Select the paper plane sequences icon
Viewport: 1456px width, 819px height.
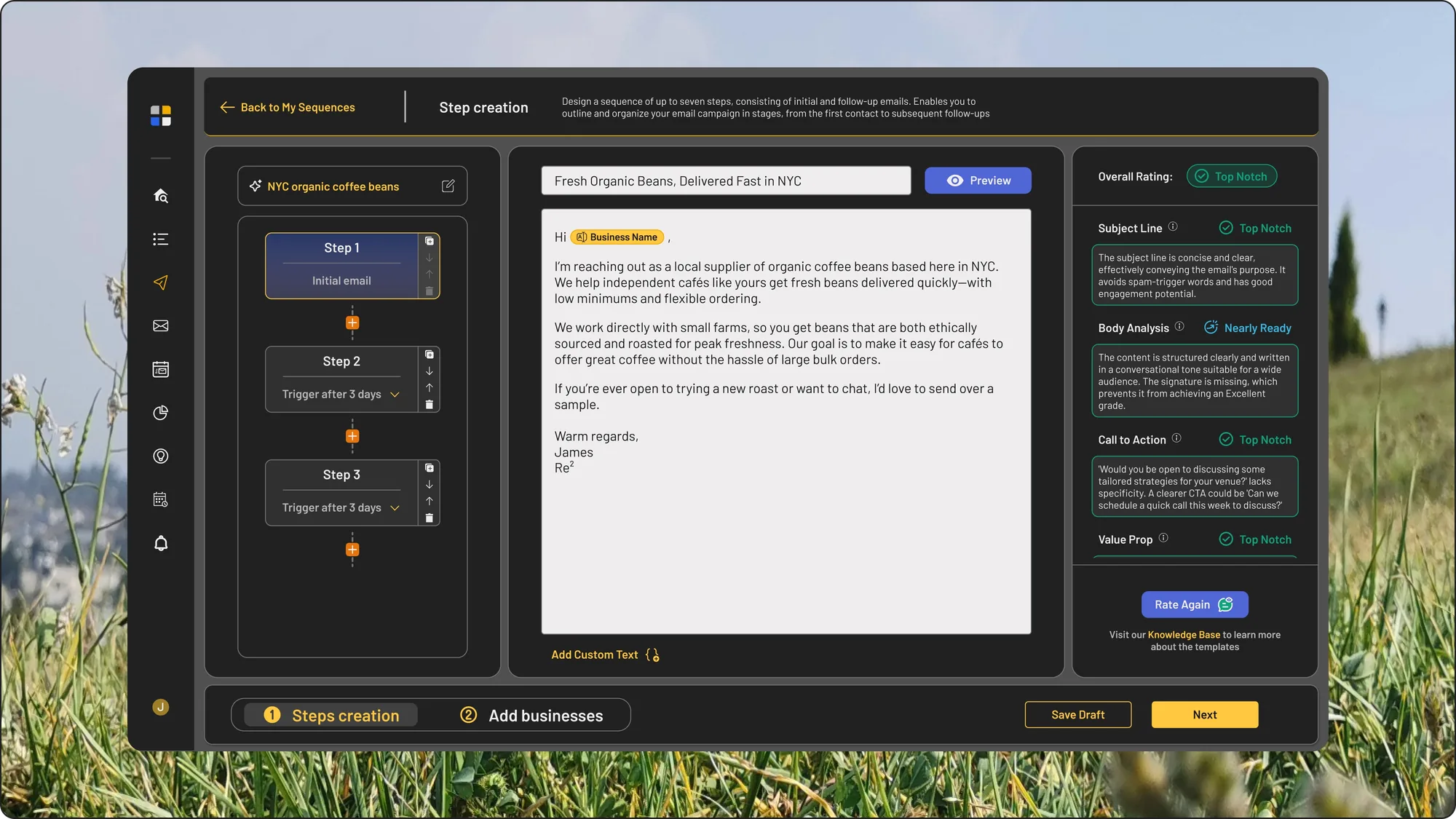[x=161, y=282]
